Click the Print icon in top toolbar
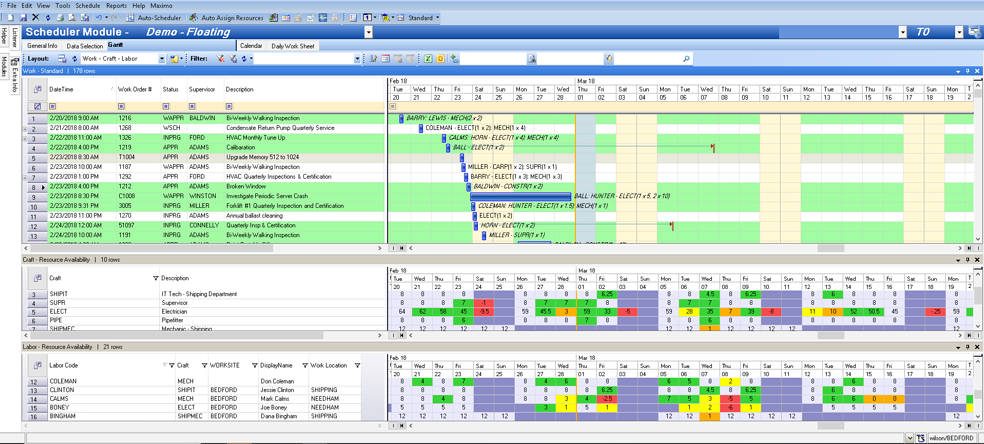The width and height of the screenshot is (984, 444). pyautogui.click(x=61, y=18)
